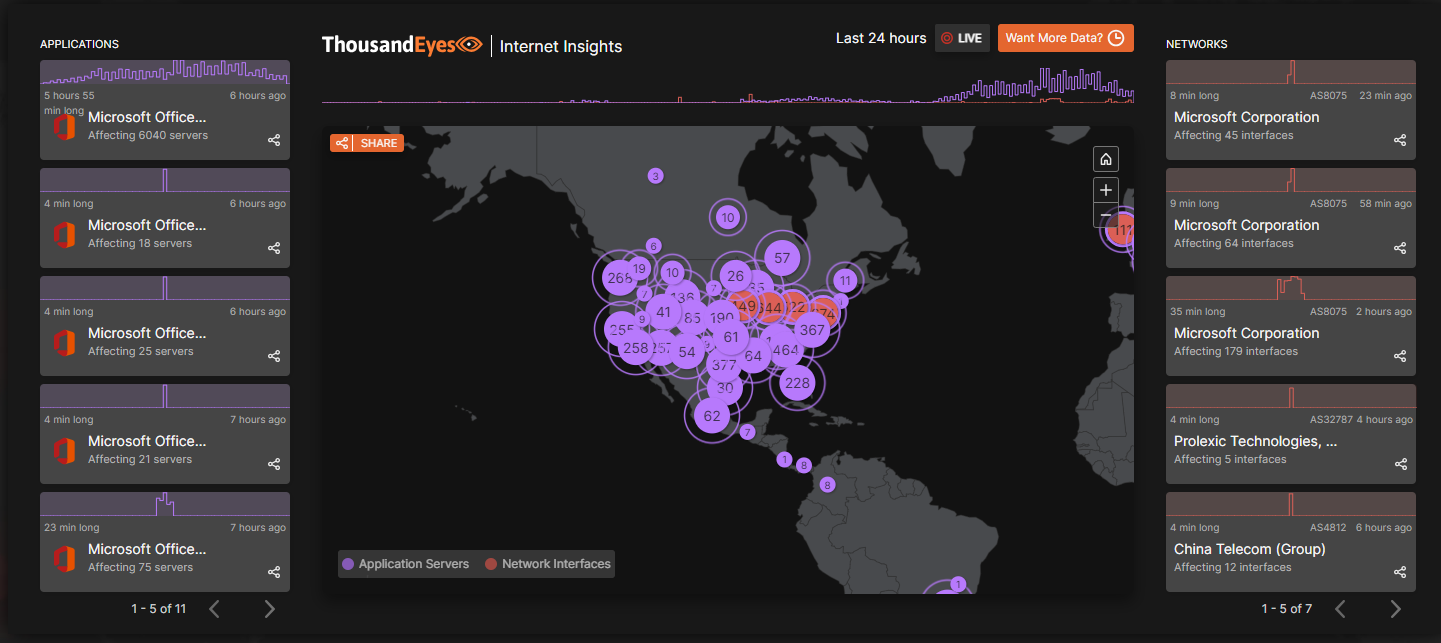1441x643 pixels.
Task: Select the map cluster labeled 26
Action: click(x=736, y=276)
